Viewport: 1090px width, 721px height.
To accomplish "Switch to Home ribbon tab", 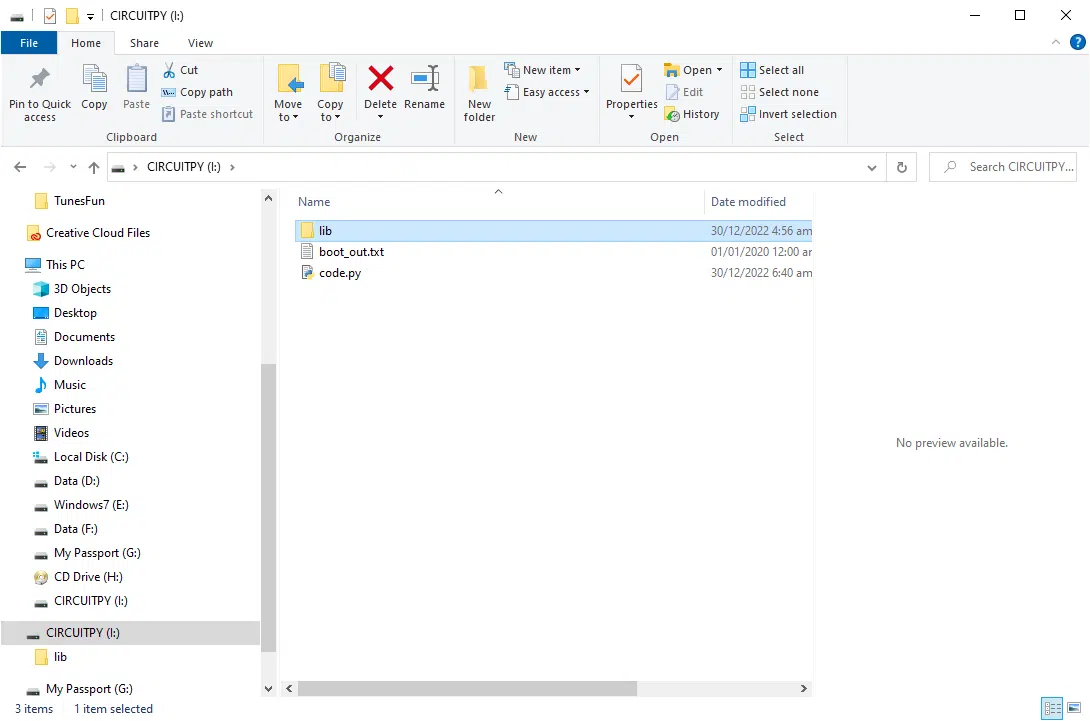I will coord(86,43).
